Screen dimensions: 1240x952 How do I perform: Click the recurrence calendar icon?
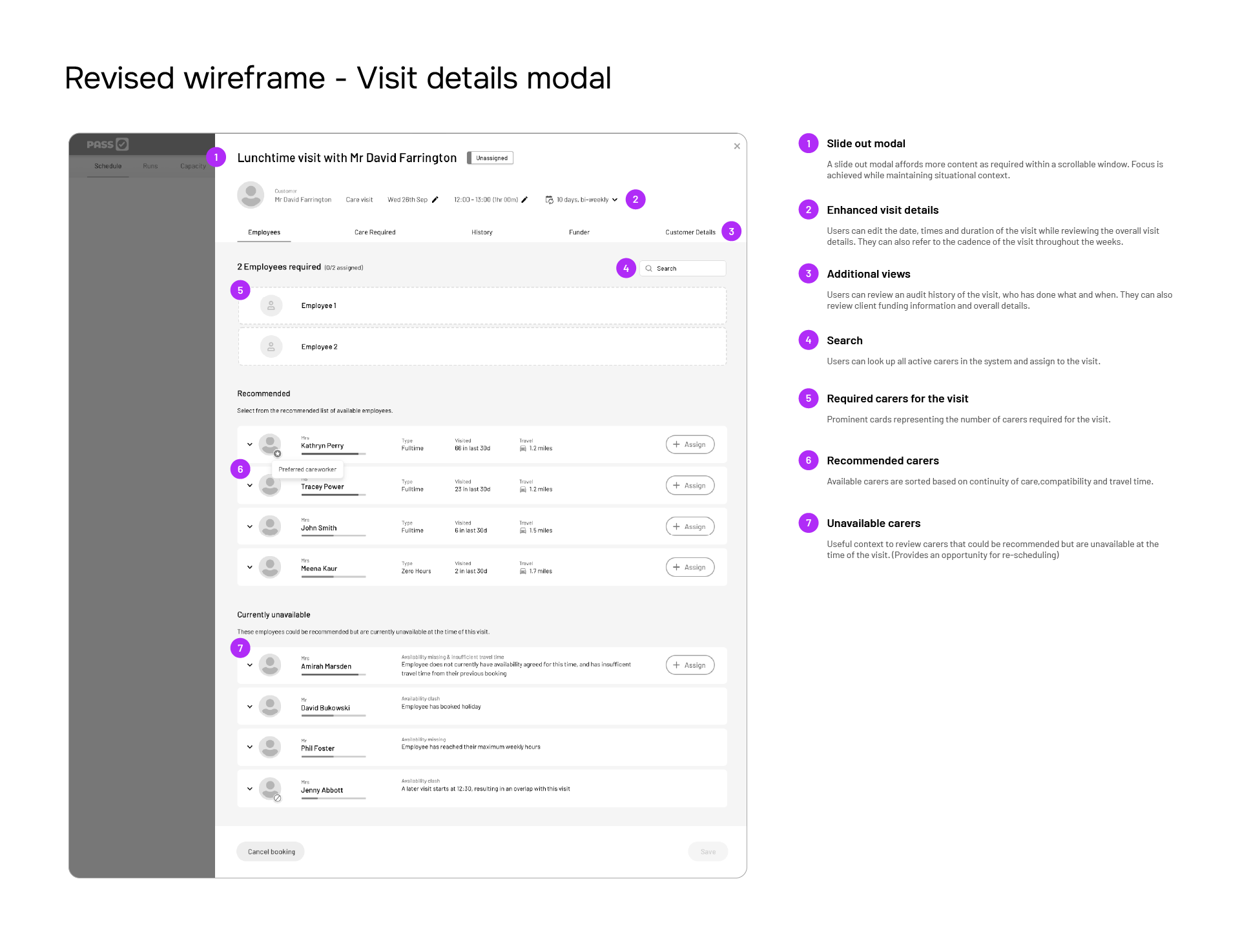click(x=550, y=200)
